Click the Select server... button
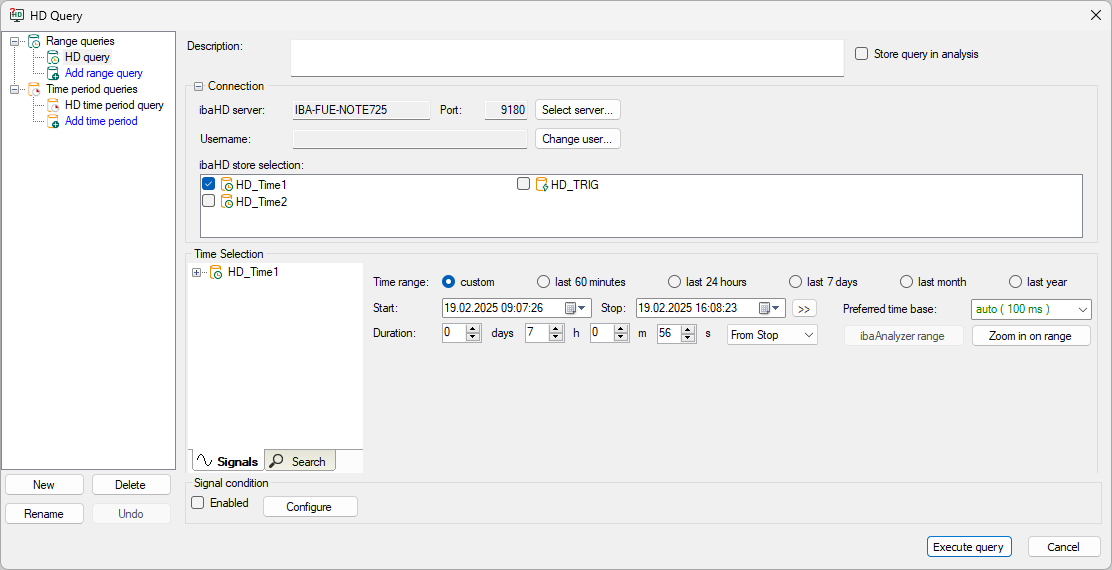 [578, 110]
